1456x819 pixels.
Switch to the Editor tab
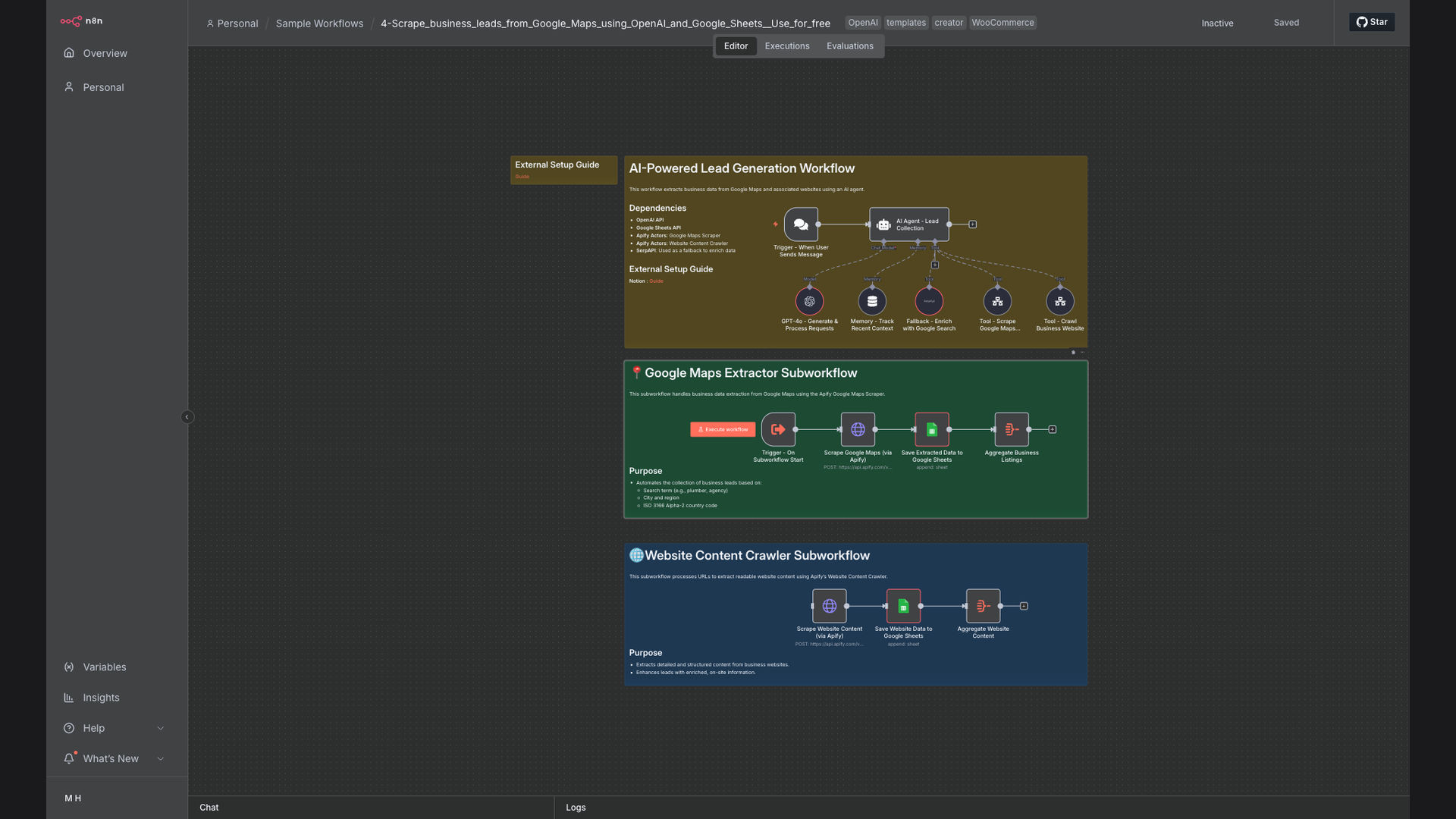(x=736, y=46)
